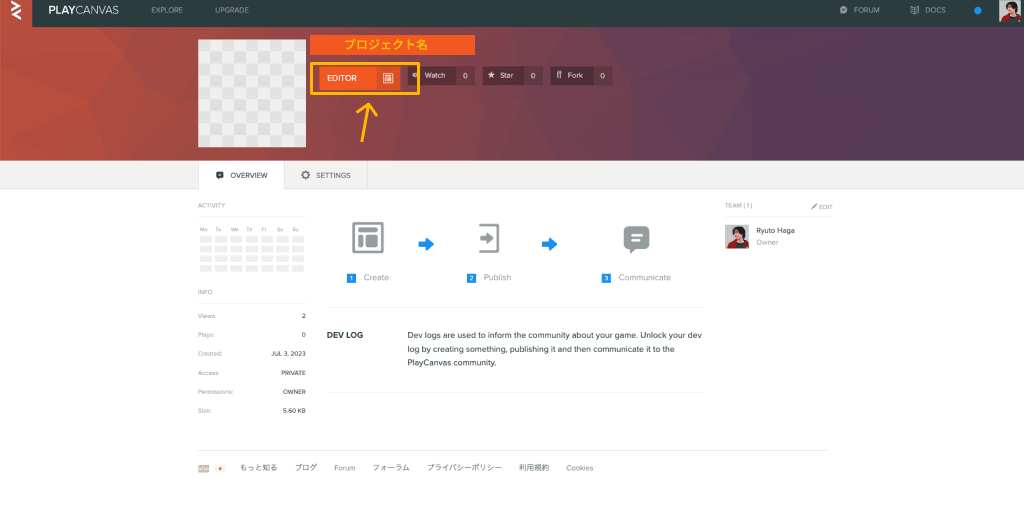The image size is (1024, 512).
Task: Click the Star count 0
Action: coord(533,76)
